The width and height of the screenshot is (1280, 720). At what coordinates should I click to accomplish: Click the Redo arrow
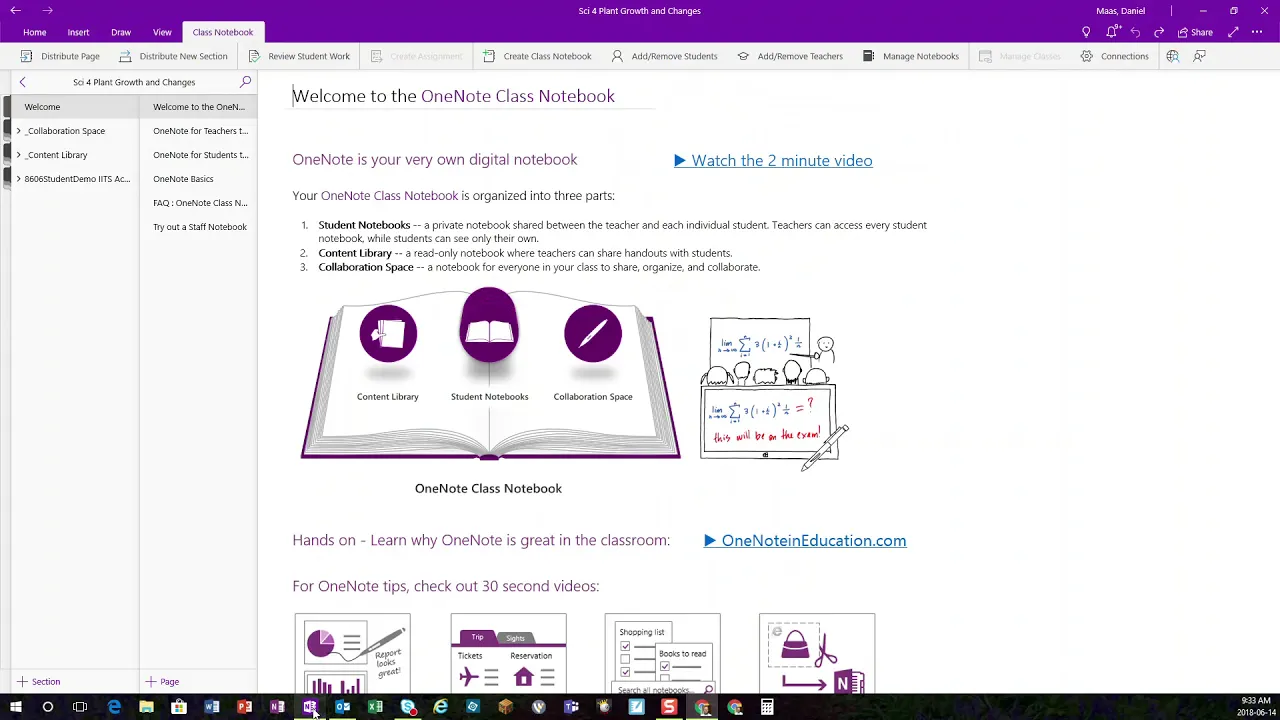point(1159,32)
